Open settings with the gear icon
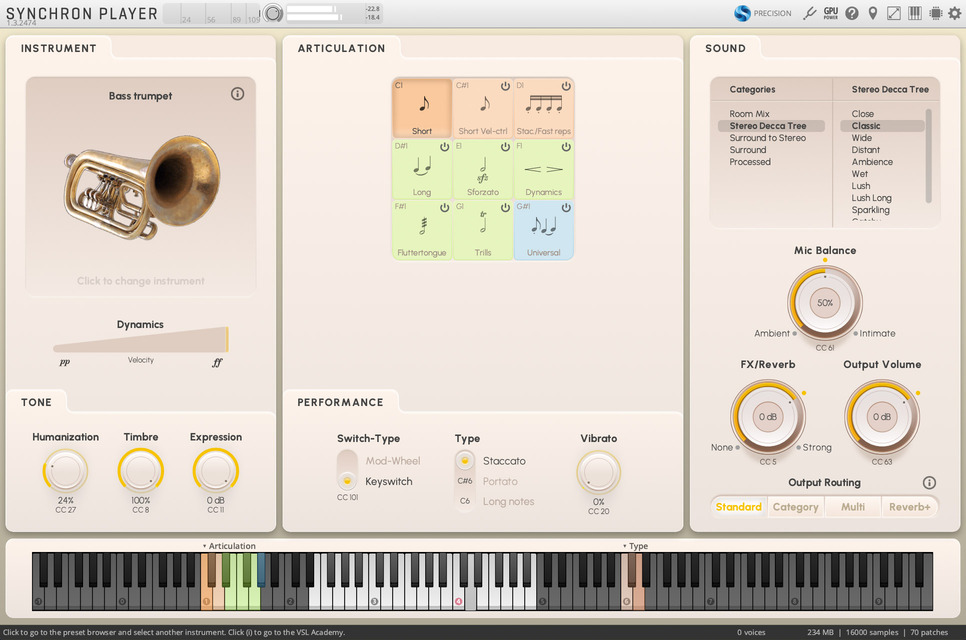The width and height of the screenshot is (966, 640). [954, 13]
